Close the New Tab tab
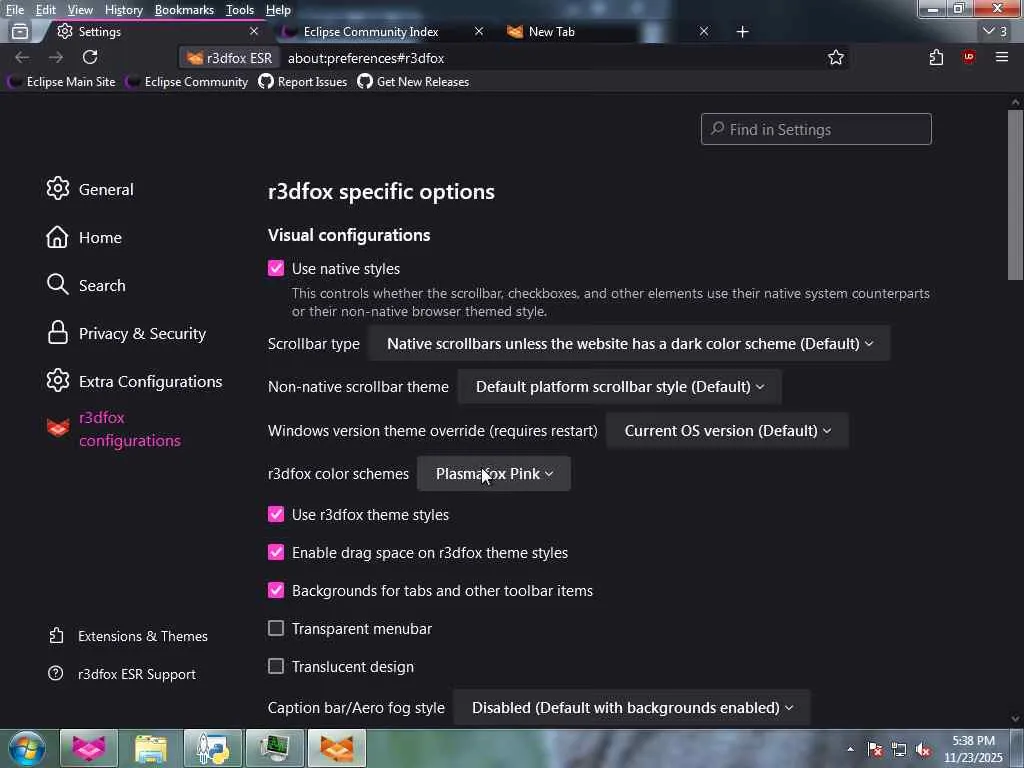 click(x=703, y=31)
